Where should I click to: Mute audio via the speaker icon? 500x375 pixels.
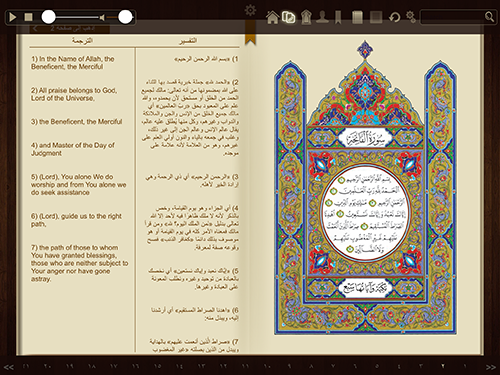click(x=102, y=17)
